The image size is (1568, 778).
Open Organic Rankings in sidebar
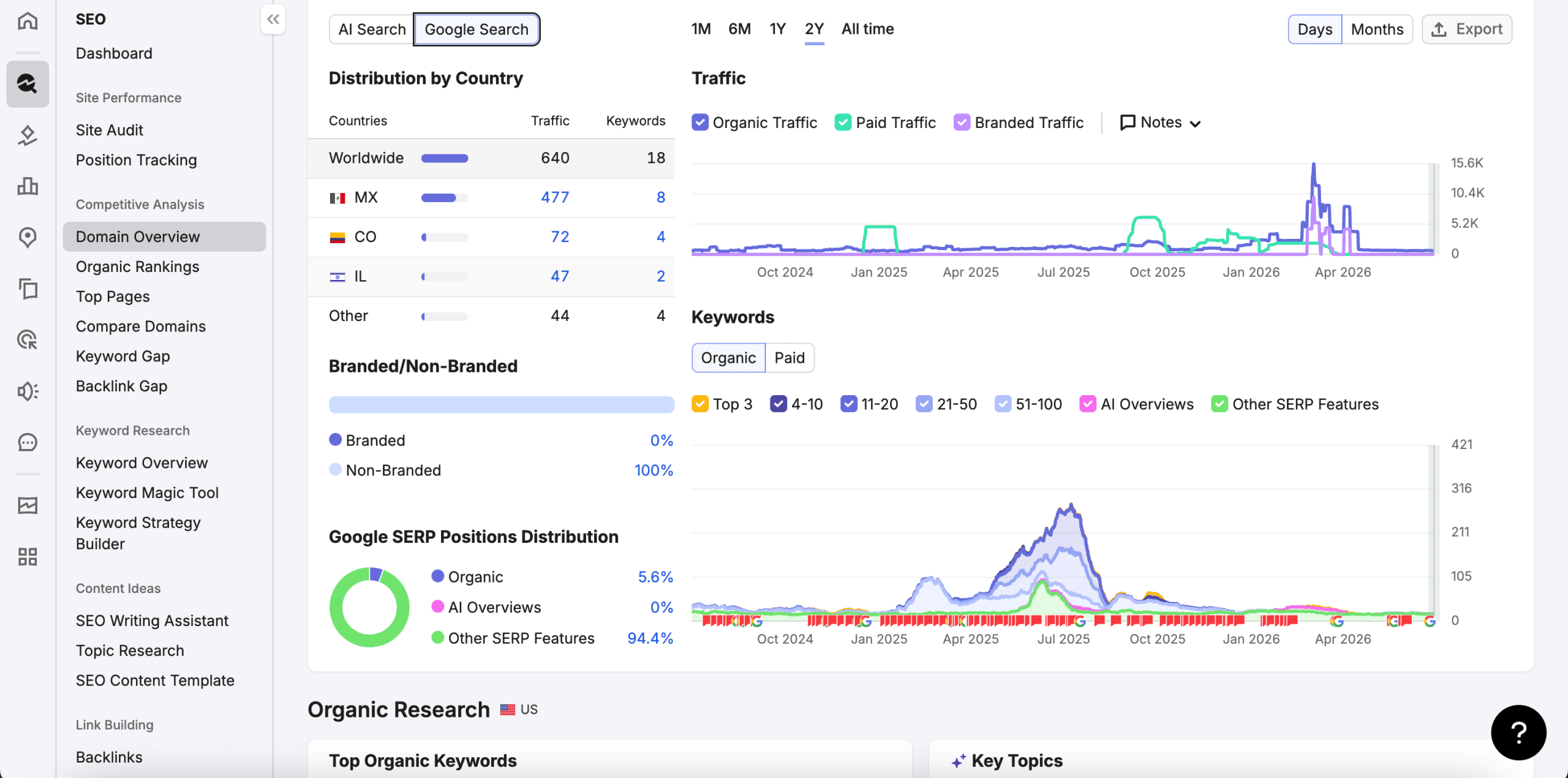click(137, 266)
